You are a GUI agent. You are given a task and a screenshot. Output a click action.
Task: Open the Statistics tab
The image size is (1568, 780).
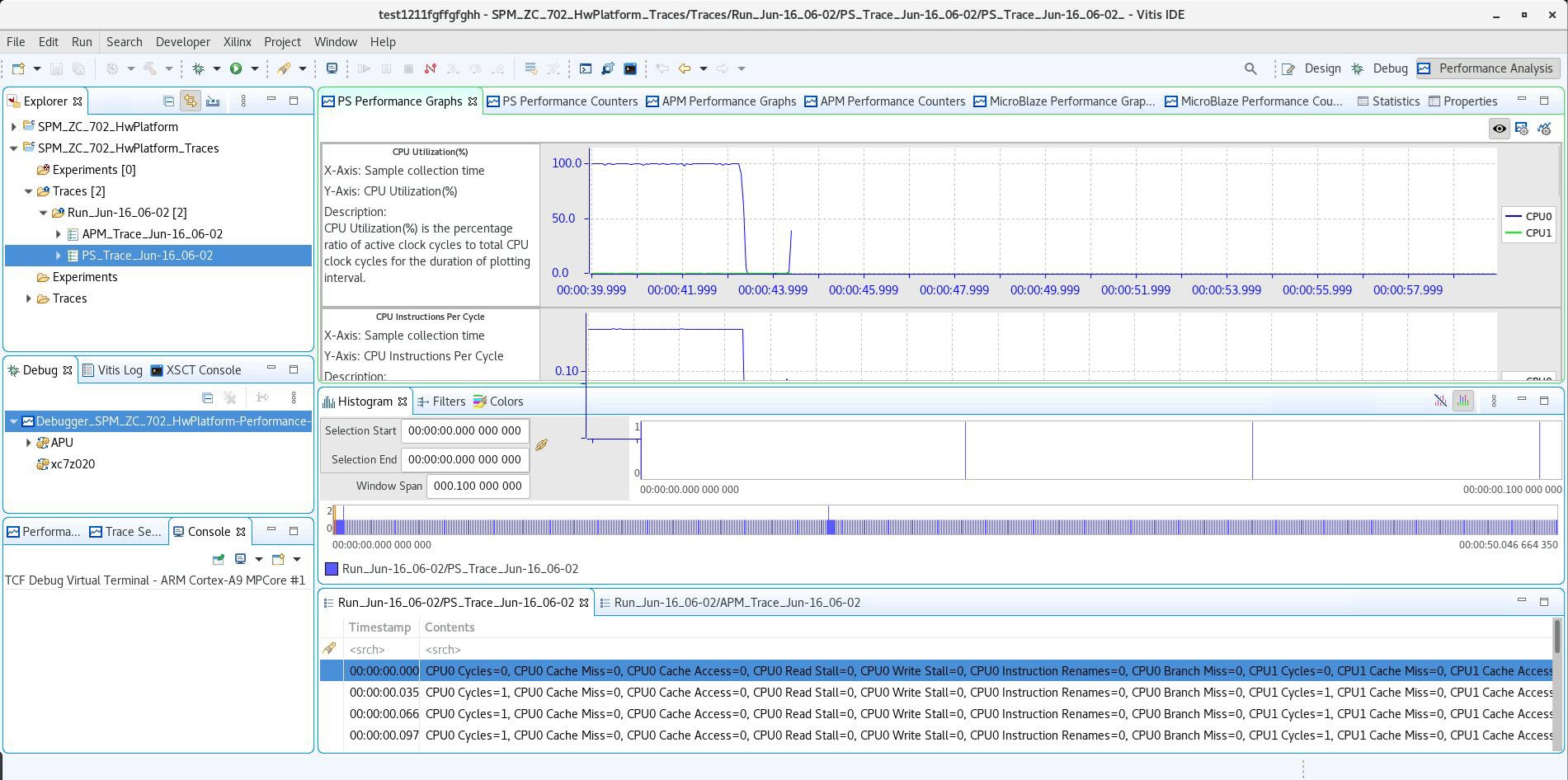[1388, 101]
